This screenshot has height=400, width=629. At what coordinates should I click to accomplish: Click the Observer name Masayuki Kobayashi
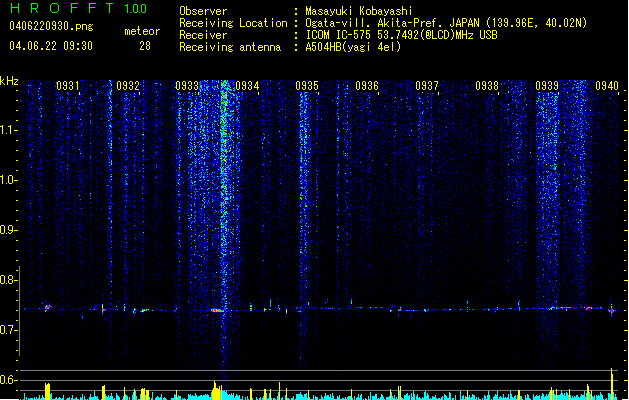click(359, 11)
